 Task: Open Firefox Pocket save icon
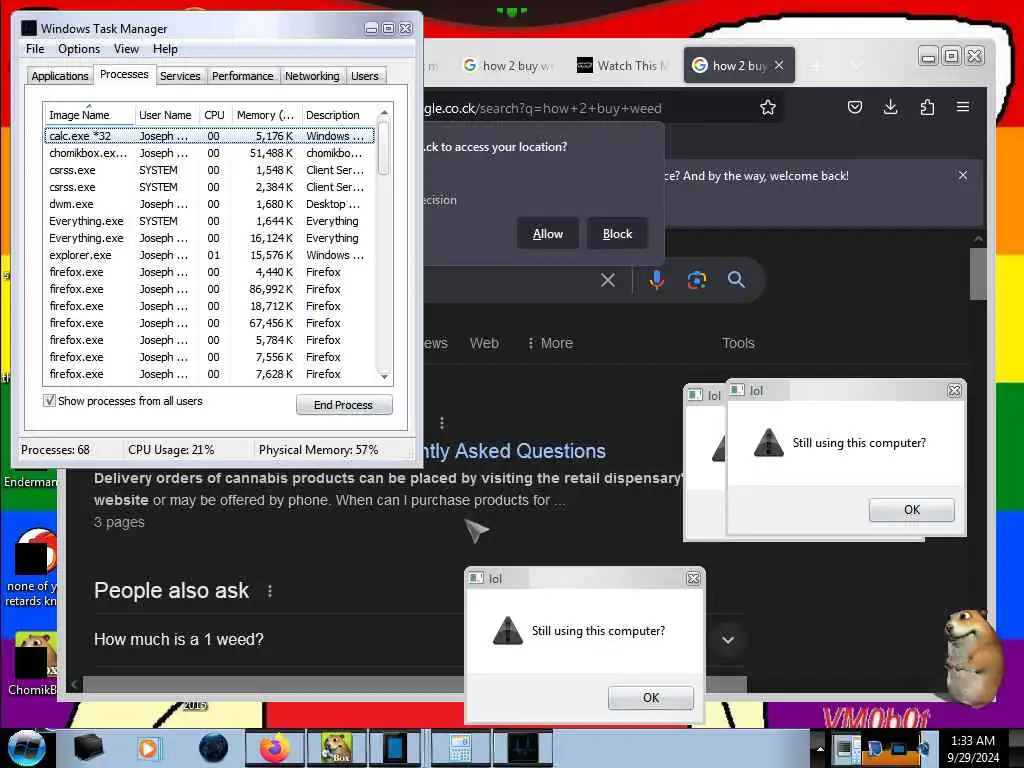point(855,107)
